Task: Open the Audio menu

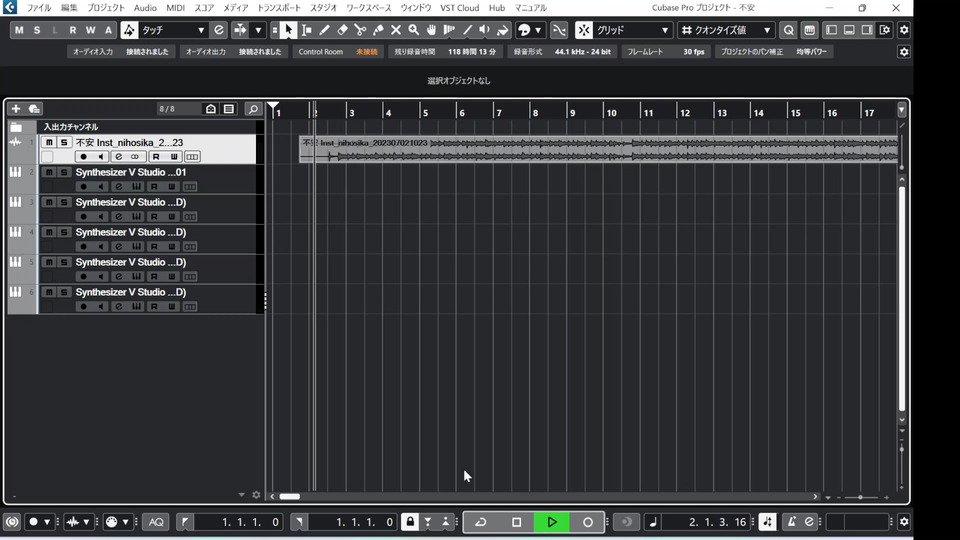Action: pyautogui.click(x=145, y=8)
